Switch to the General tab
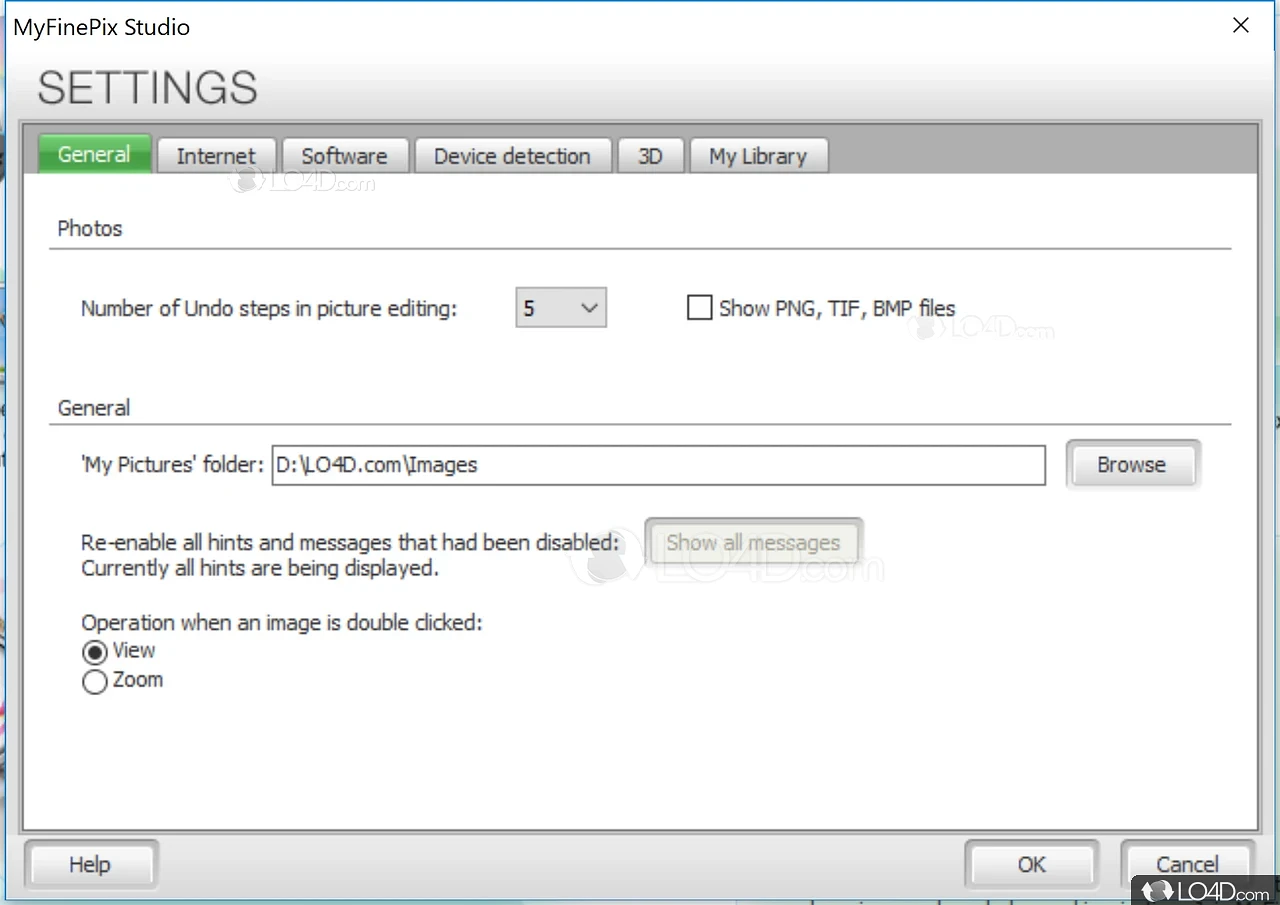The width and height of the screenshot is (1280, 905). [94, 154]
